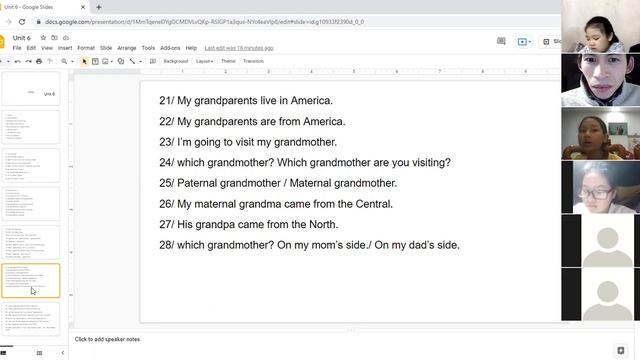
Task: Click the add comment toolbar icon
Action: click(153, 61)
